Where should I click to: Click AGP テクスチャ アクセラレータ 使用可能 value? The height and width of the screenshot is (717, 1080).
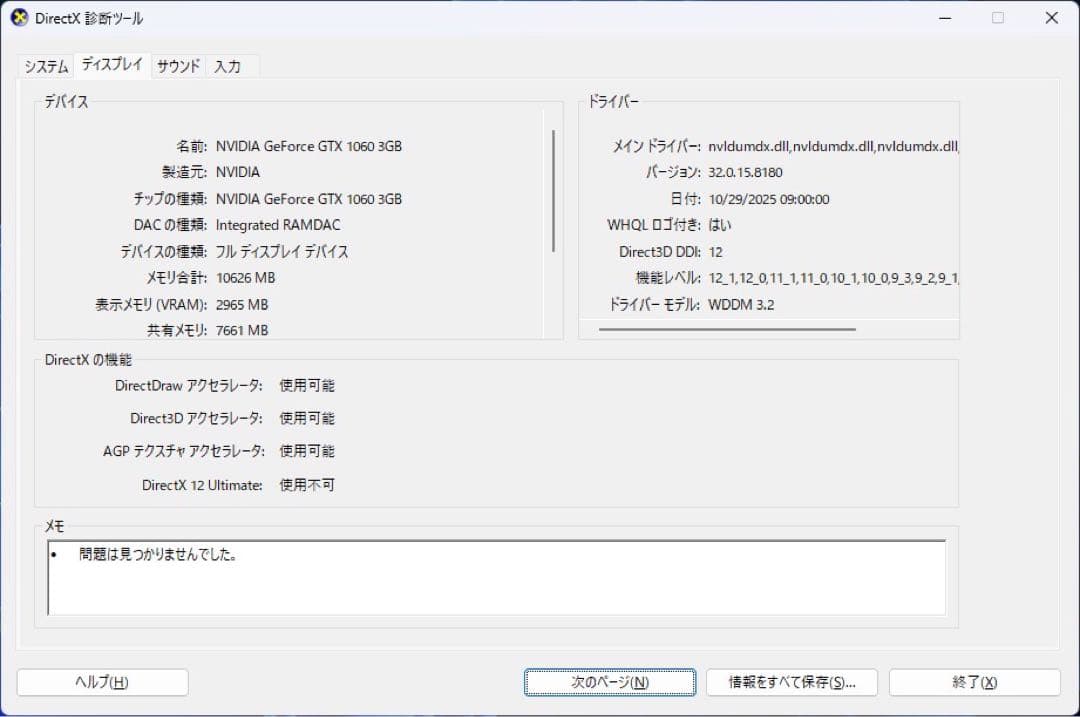[x=307, y=451]
